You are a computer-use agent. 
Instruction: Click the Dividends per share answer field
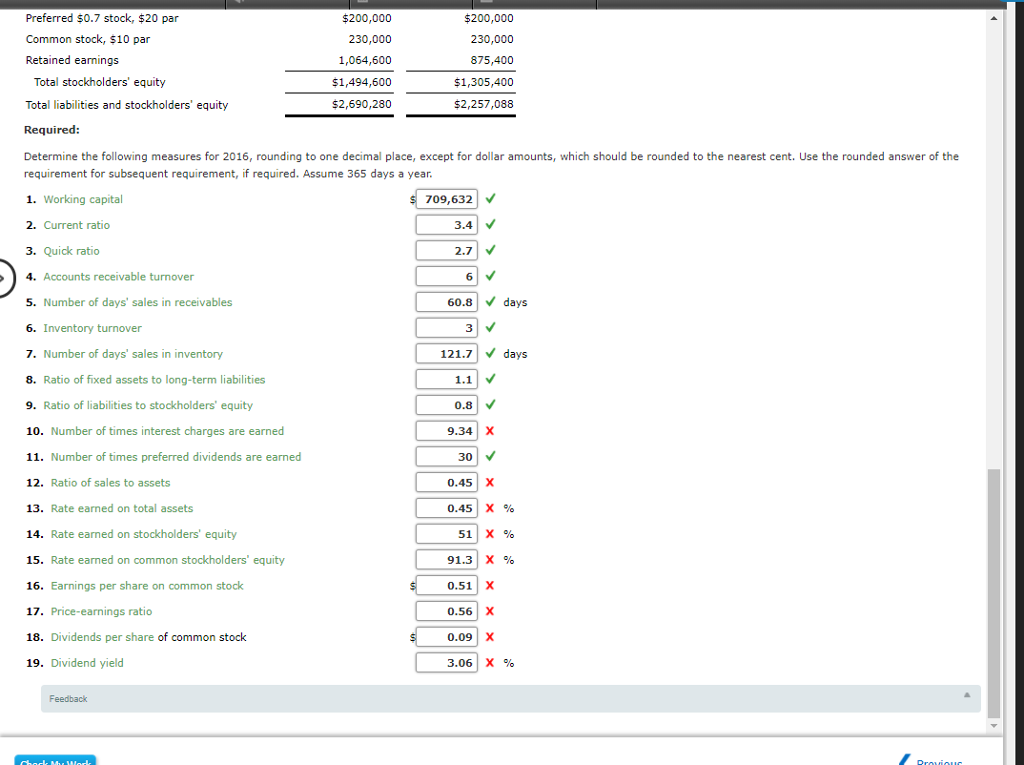pos(446,636)
